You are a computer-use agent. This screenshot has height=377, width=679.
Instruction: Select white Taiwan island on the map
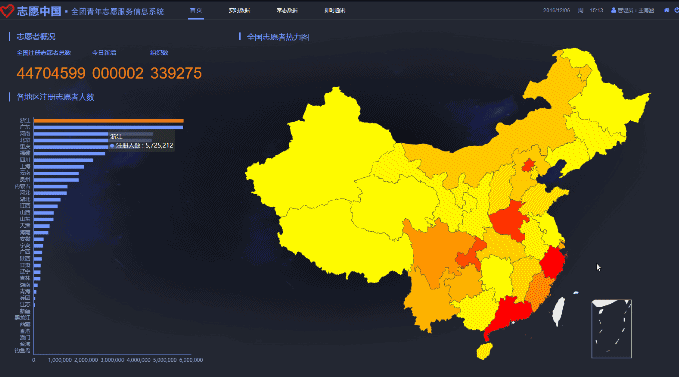[558, 311]
